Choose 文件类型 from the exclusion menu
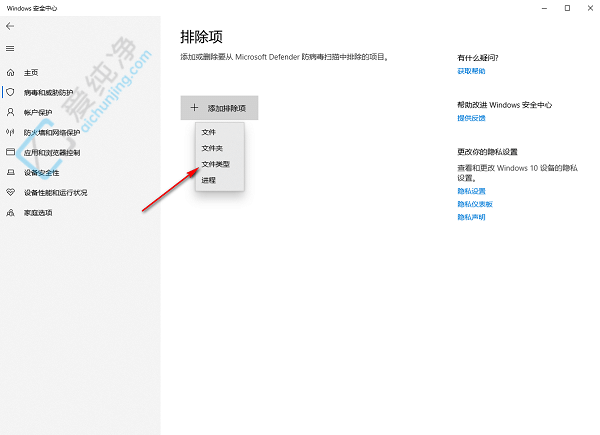The width and height of the screenshot is (600, 435). pyautogui.click(x=220, y=164)
